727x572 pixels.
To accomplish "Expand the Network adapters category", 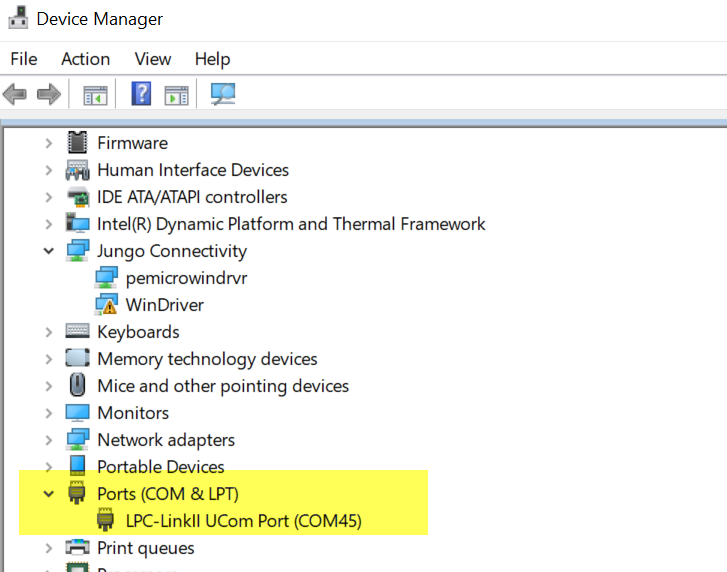I will click(48, 440).
